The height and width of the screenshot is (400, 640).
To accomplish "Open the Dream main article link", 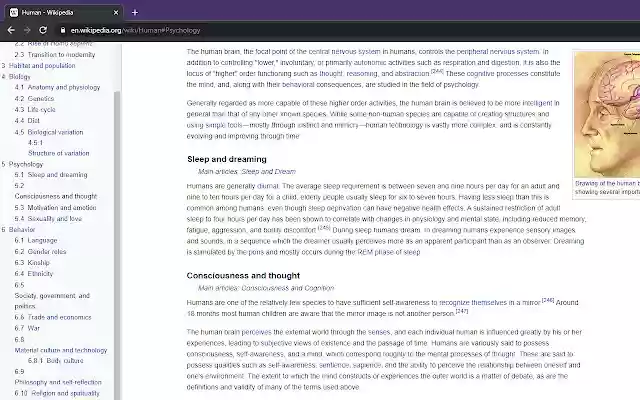I will (284, 172).
